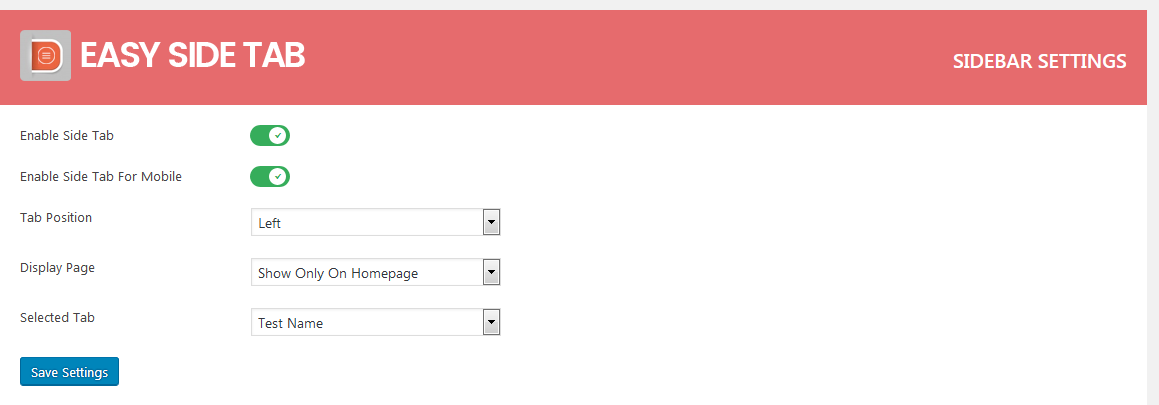1159x405 pixels.
Task: Click the arrow on the Selected Tab dropdown
Action: pos(490,322)
